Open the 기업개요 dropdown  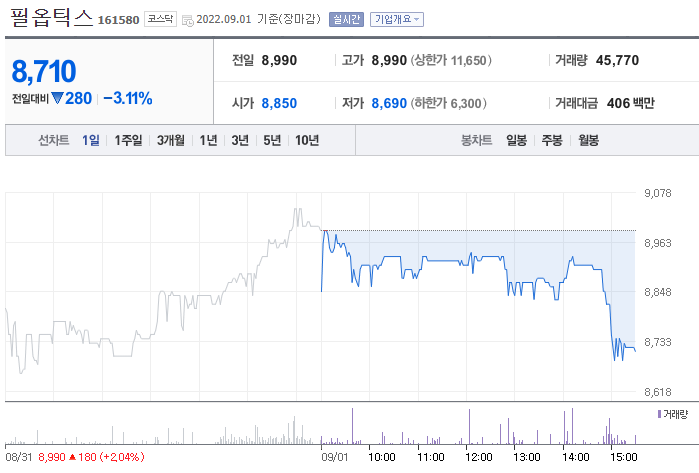(396, 20)
